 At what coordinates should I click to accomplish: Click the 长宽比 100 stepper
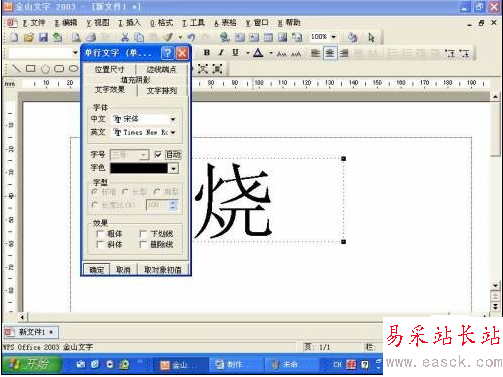[172, 205]
